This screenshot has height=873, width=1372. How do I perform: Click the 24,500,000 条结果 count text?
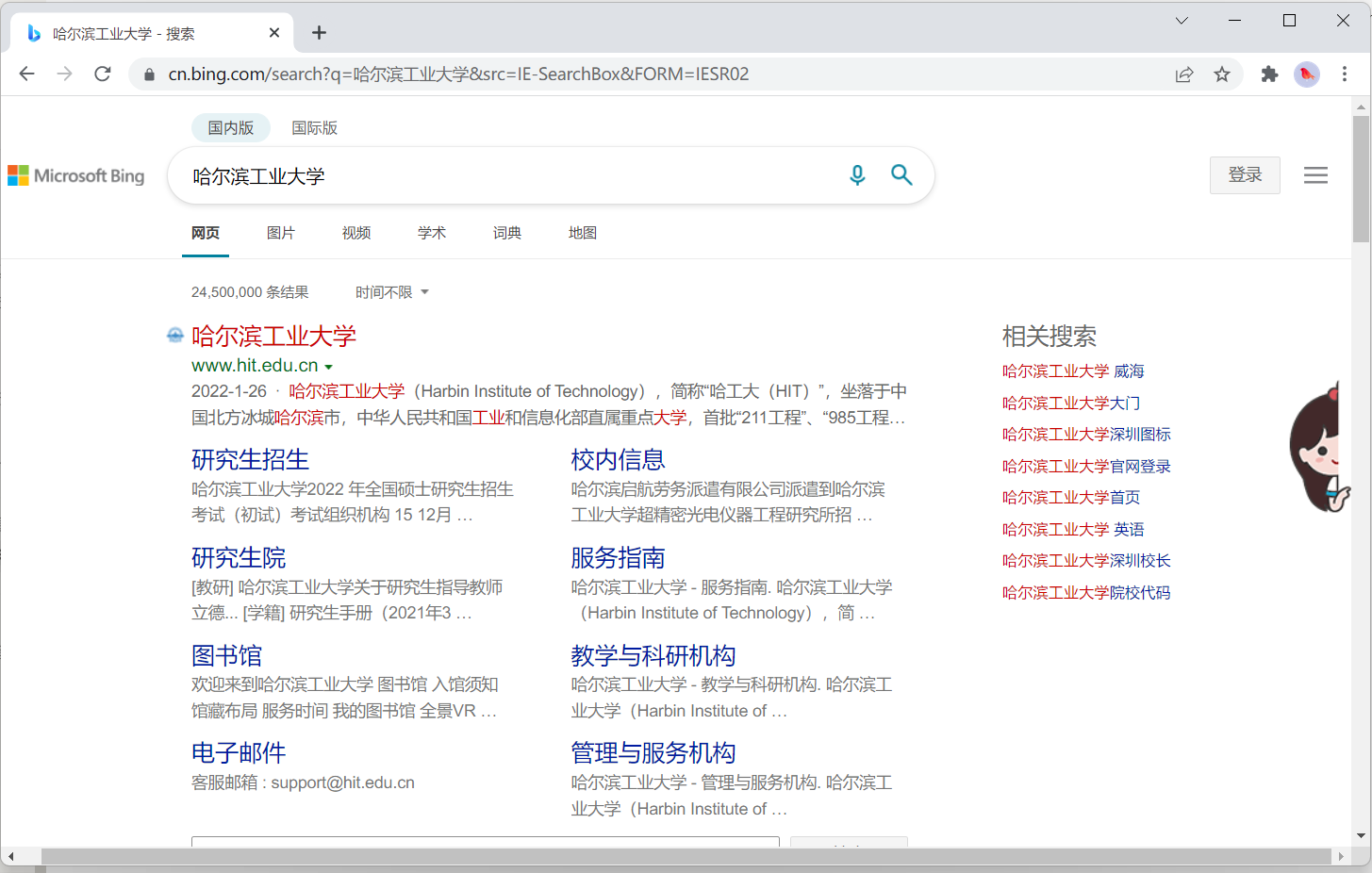[250, 292]
